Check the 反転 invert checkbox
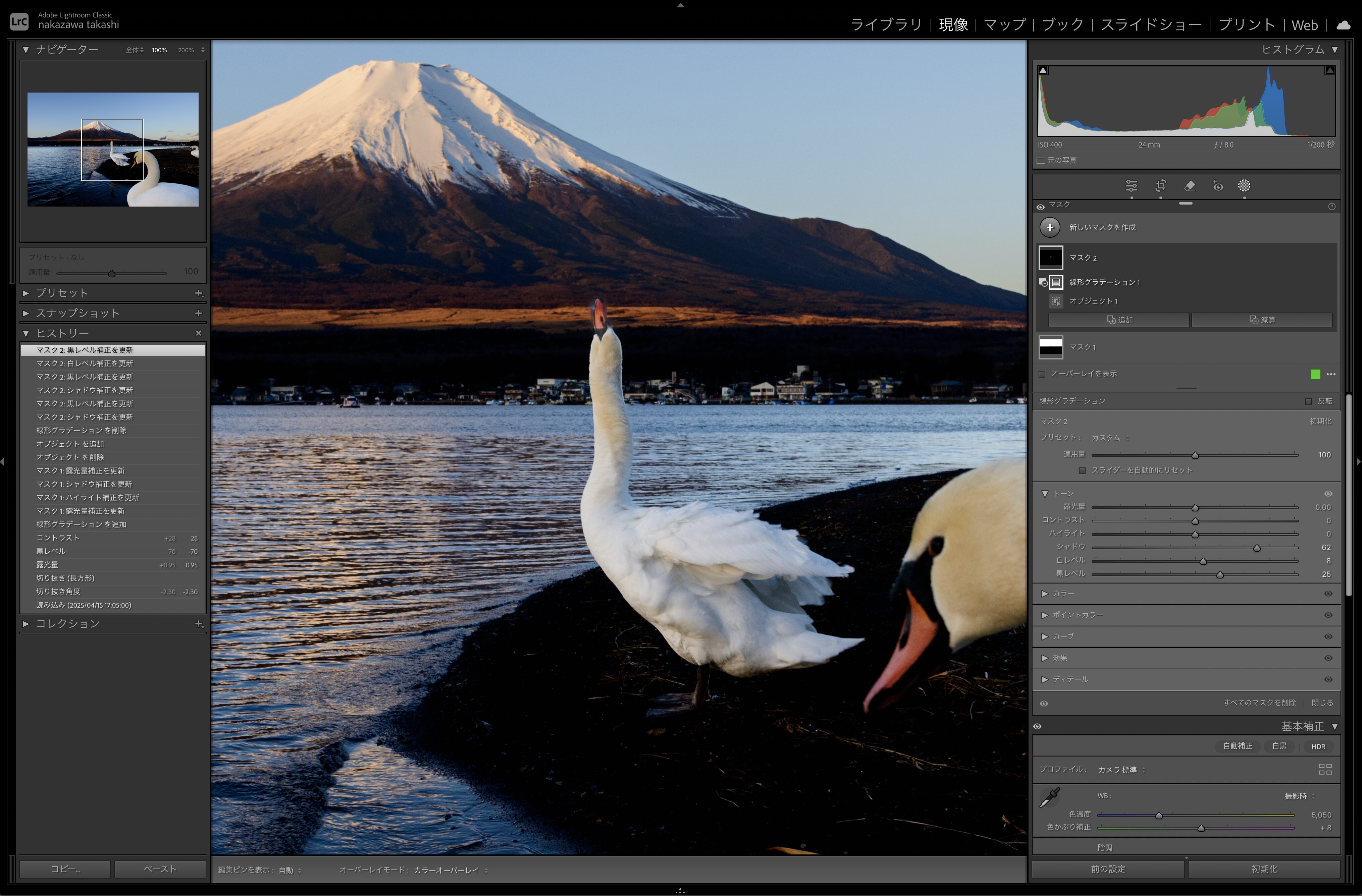The height and width of the screenshot is (896, 1362). coord(1308,402)
